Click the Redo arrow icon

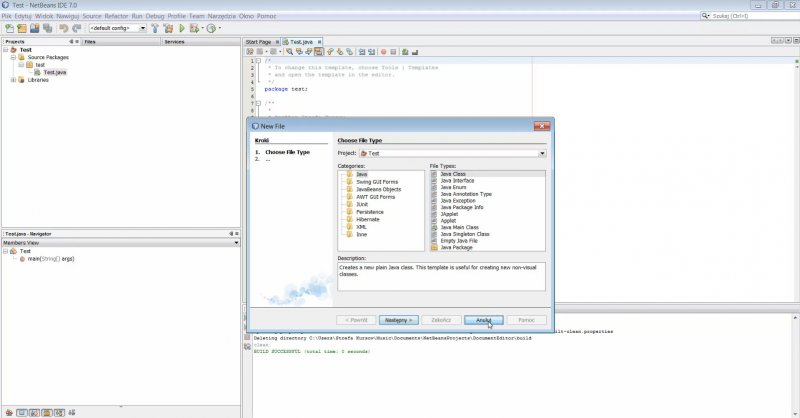click(x=76, y=28)
